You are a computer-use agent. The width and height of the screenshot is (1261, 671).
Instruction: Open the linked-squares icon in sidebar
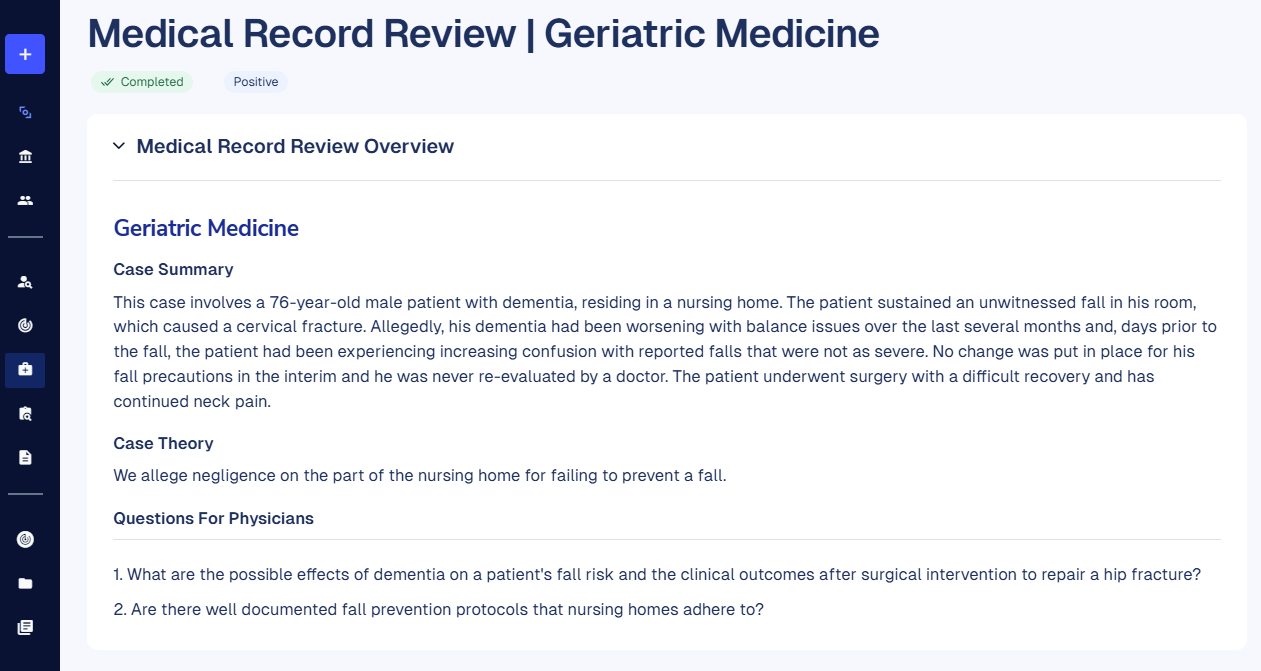pos(25,113)
